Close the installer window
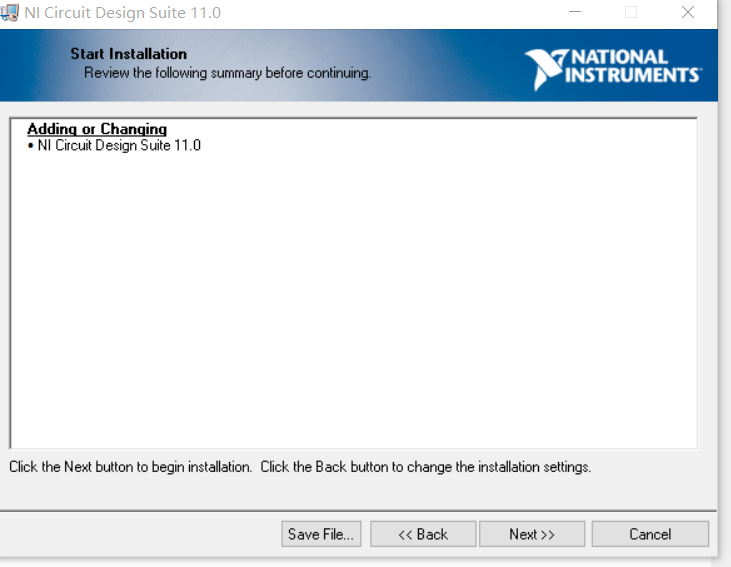Screen dimensions: 731x567 coord(688,12)
